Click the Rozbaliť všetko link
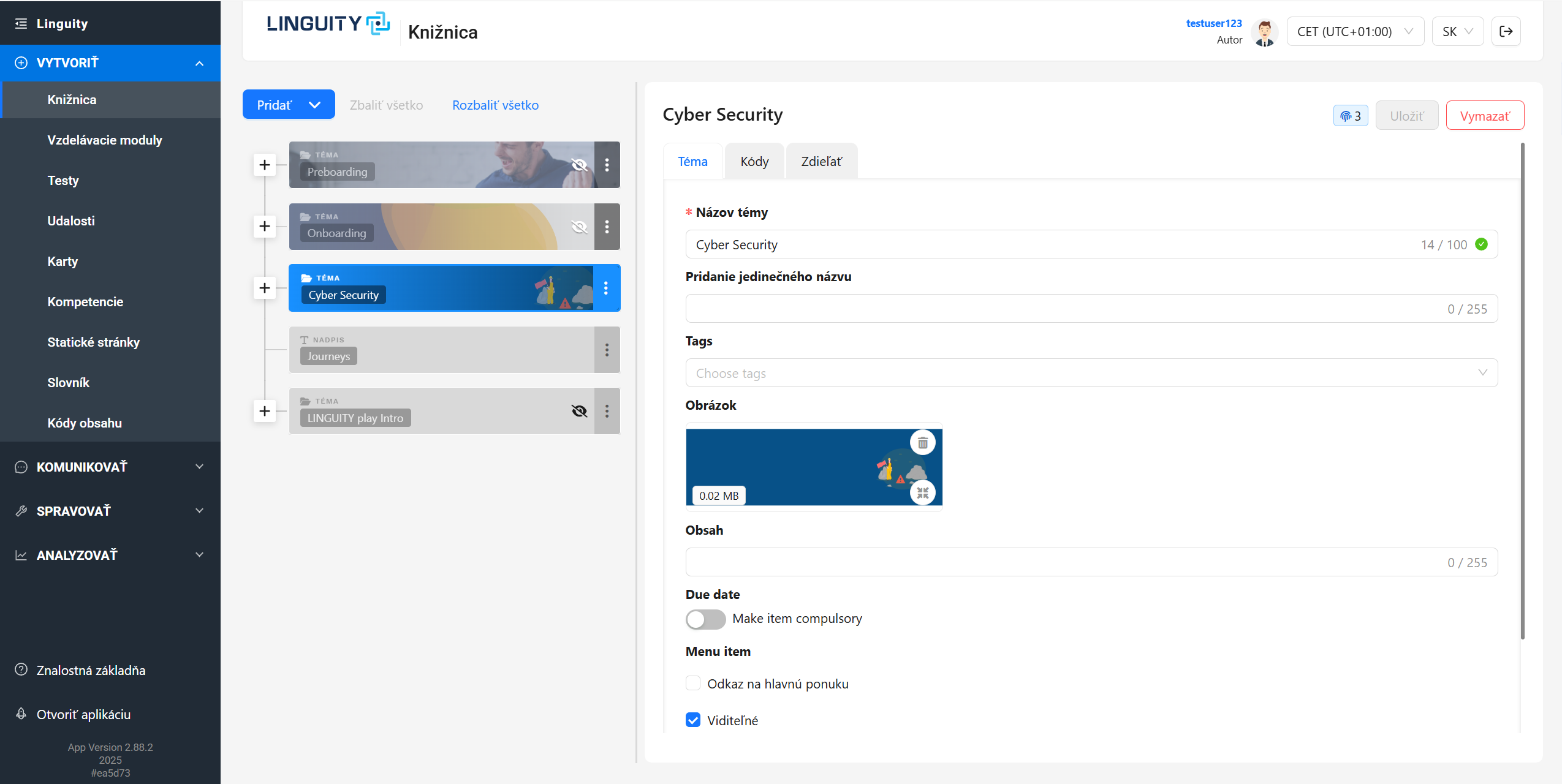Viewport: 1562px width, 784px height. 495,105
